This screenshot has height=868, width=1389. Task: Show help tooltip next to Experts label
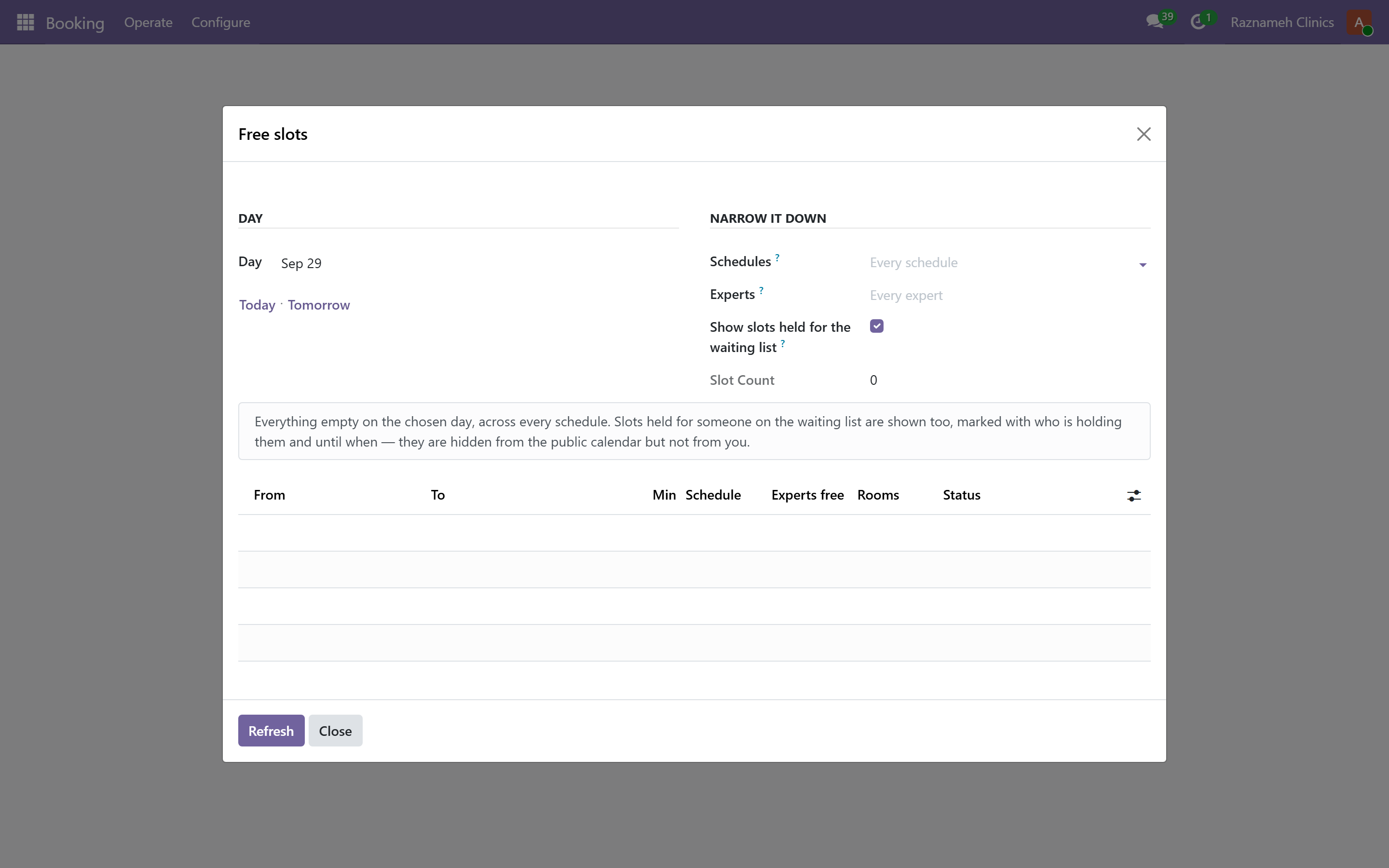coord(761,290)
